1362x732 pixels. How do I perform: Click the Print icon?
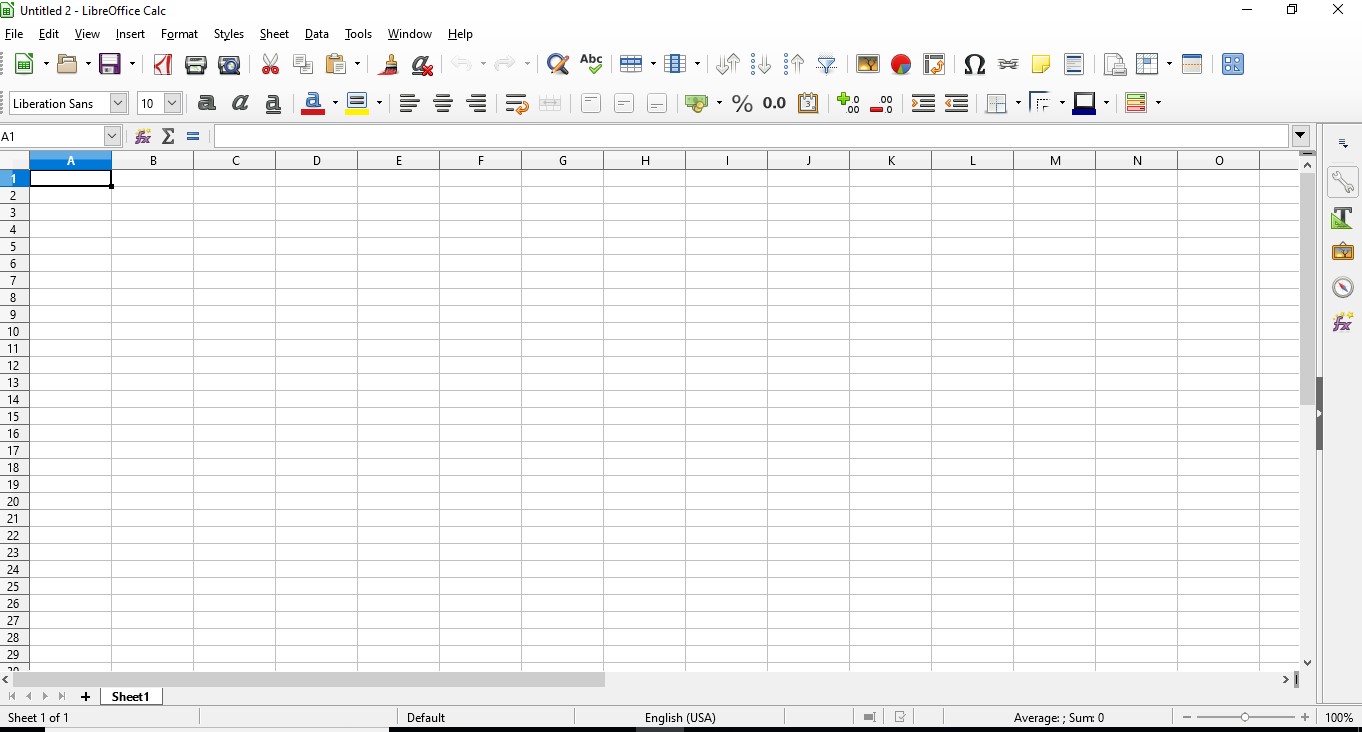point(196,64)
